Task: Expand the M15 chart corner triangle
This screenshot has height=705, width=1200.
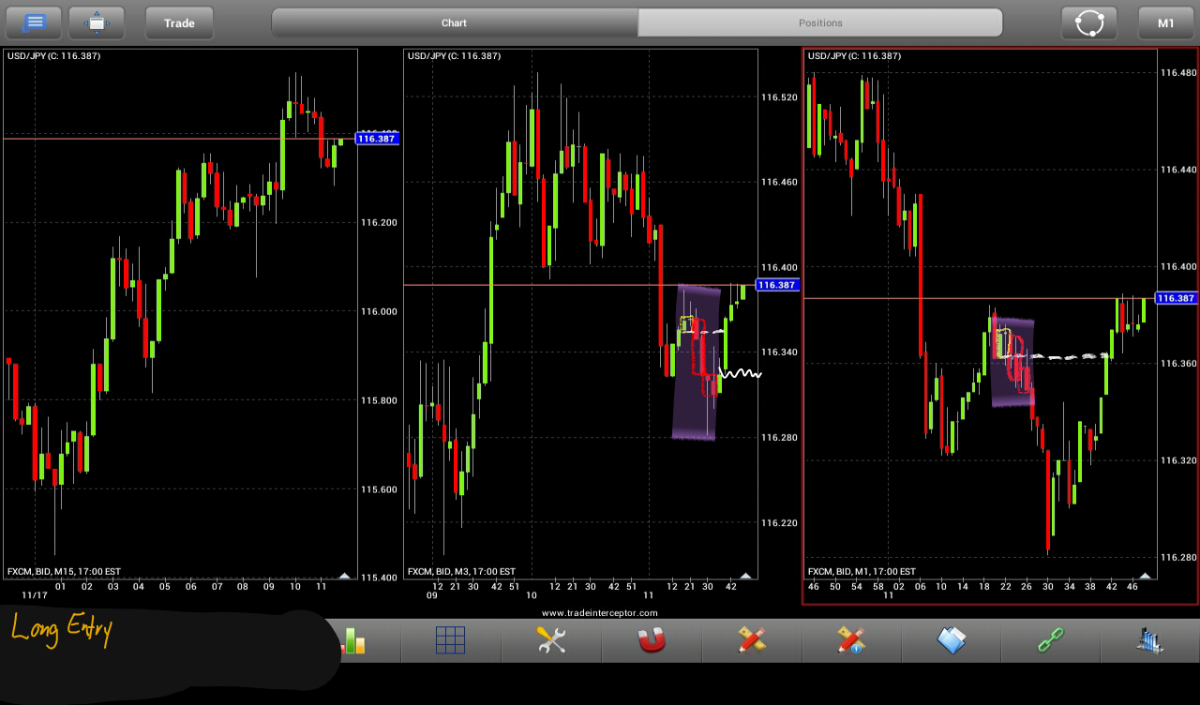Action: [x=345, y=575]
